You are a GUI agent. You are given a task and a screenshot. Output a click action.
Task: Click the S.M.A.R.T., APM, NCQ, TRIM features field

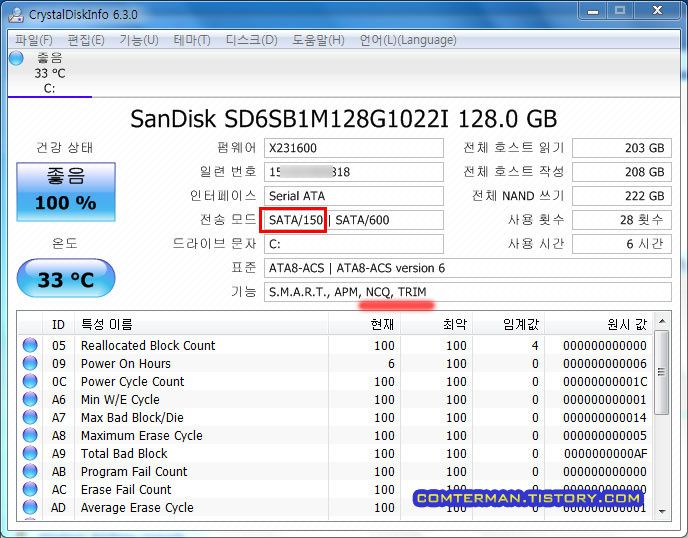(x=468, y=292)
